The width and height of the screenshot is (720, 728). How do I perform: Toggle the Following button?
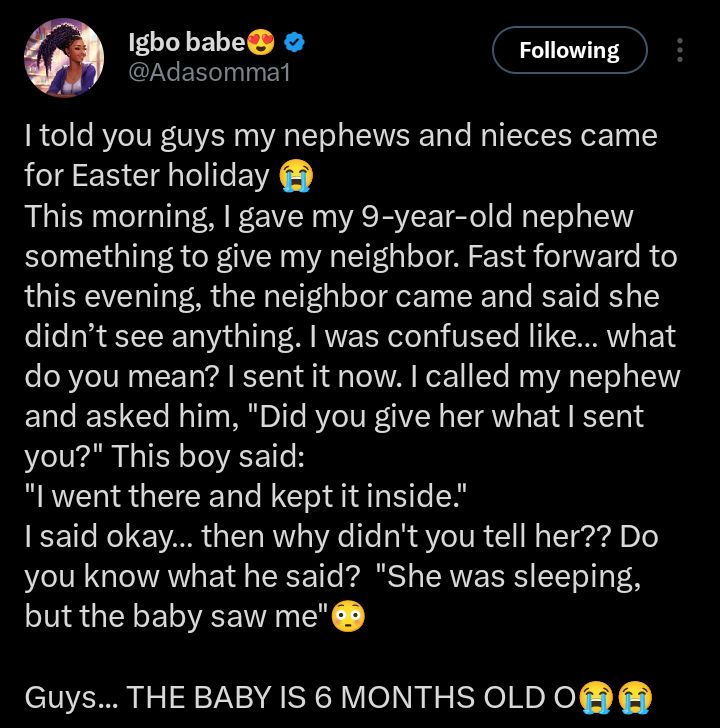pyautogui.click(x=569, y=50)
